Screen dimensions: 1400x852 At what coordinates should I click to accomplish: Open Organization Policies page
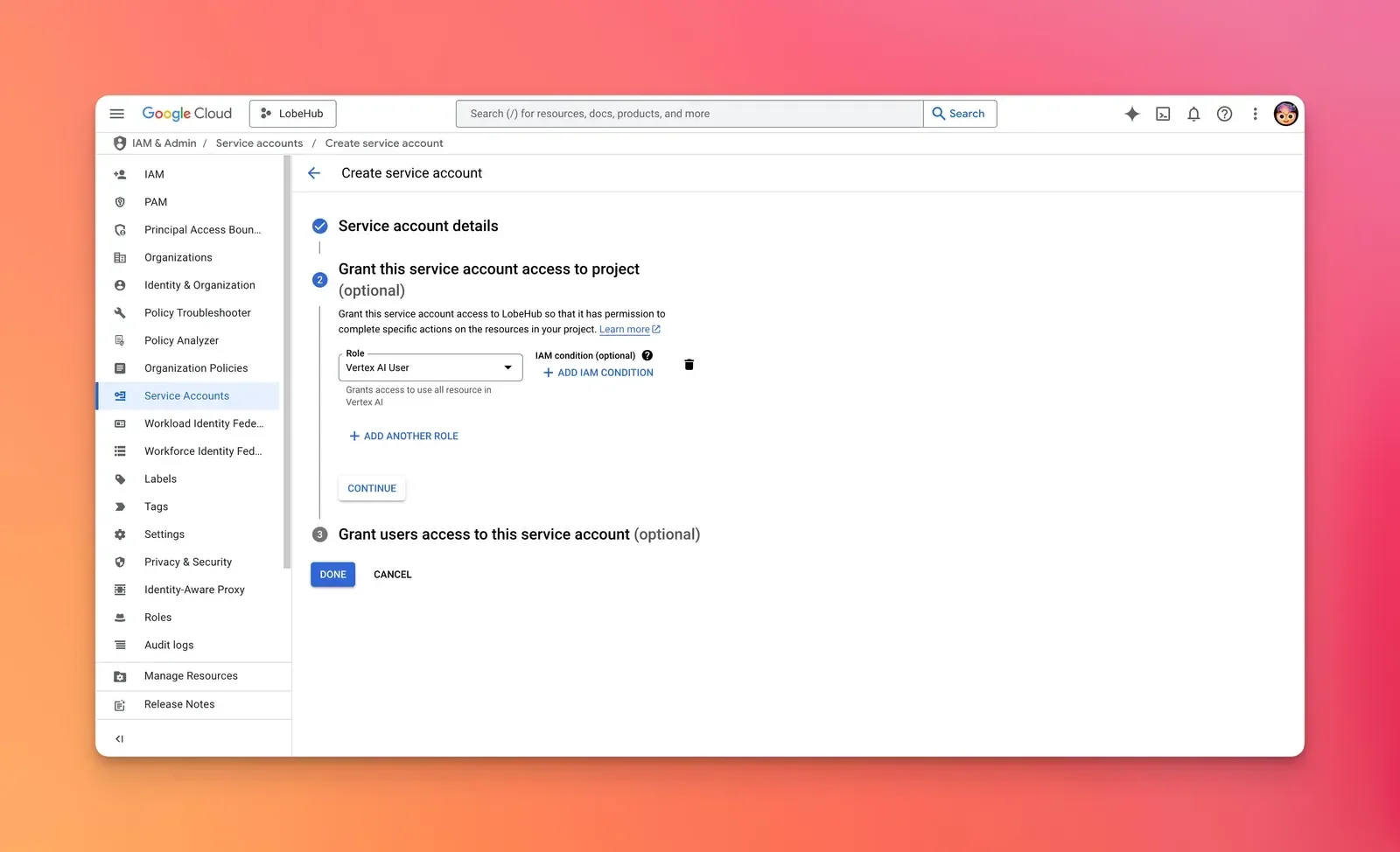coord(188,368)
